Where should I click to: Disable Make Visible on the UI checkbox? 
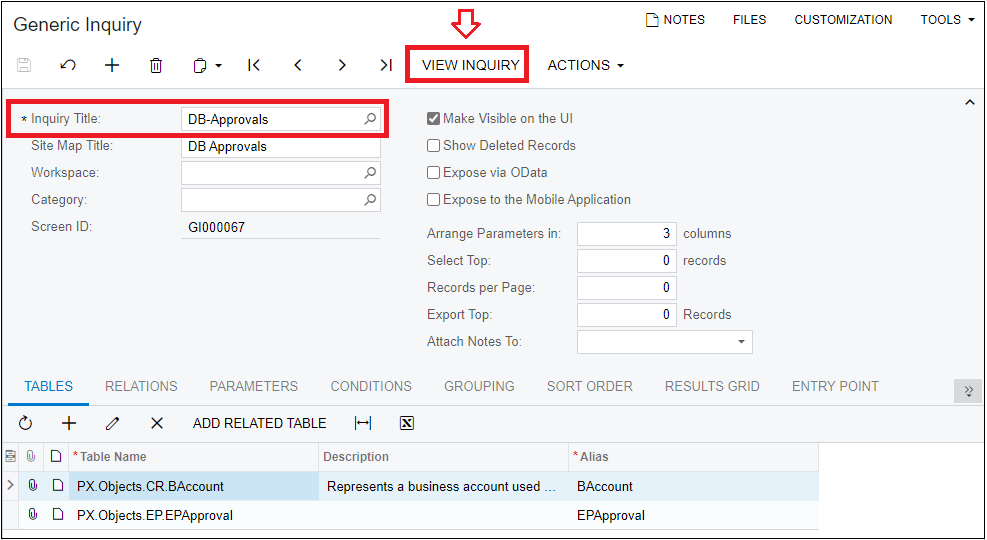434,119
